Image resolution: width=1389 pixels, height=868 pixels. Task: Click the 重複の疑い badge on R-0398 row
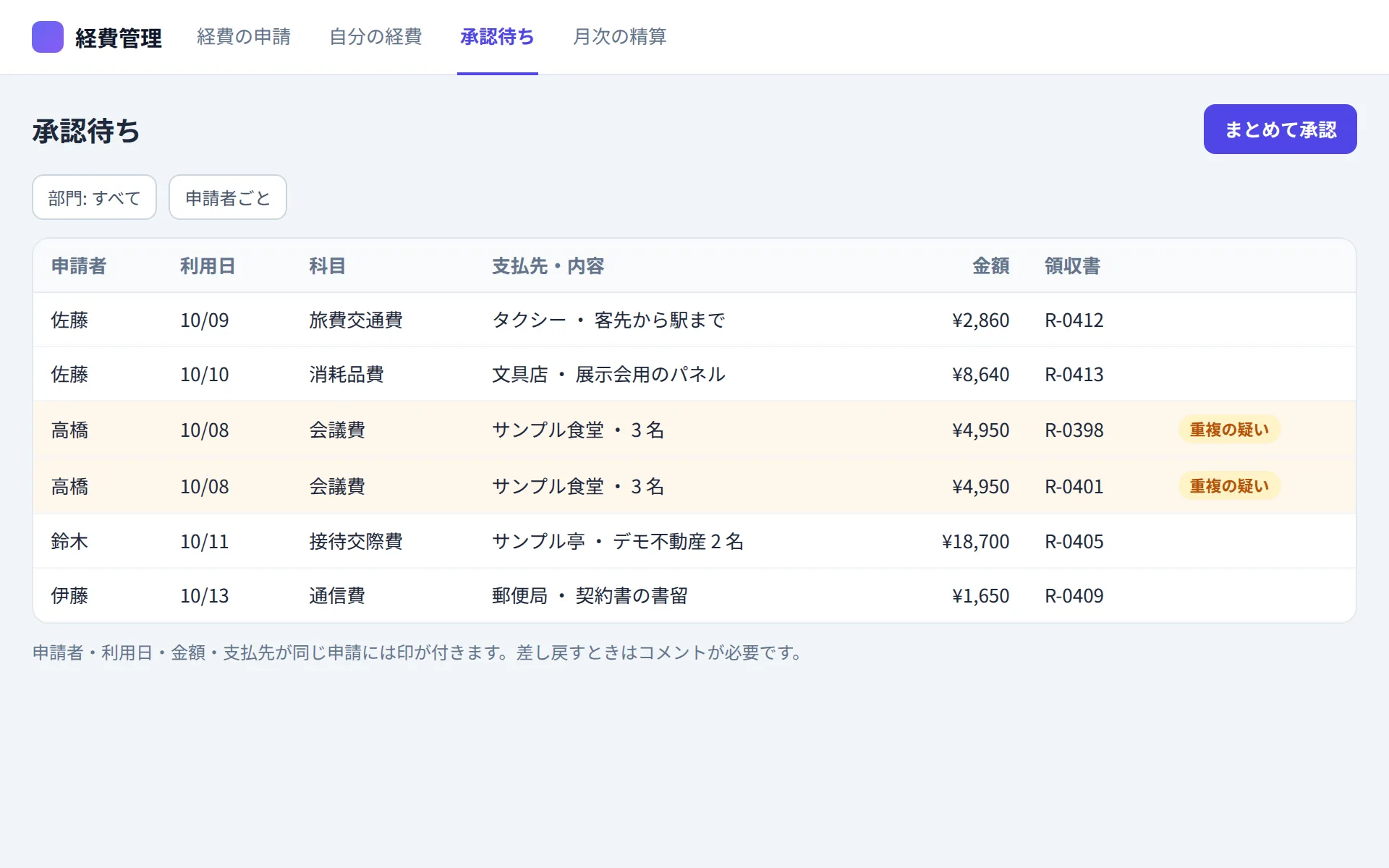point(1229,430)
